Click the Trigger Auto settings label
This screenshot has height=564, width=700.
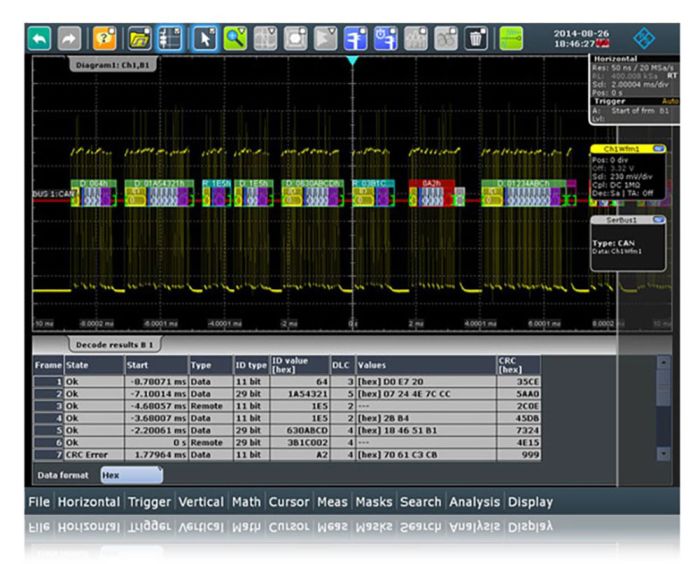click(x=636, y=101)
